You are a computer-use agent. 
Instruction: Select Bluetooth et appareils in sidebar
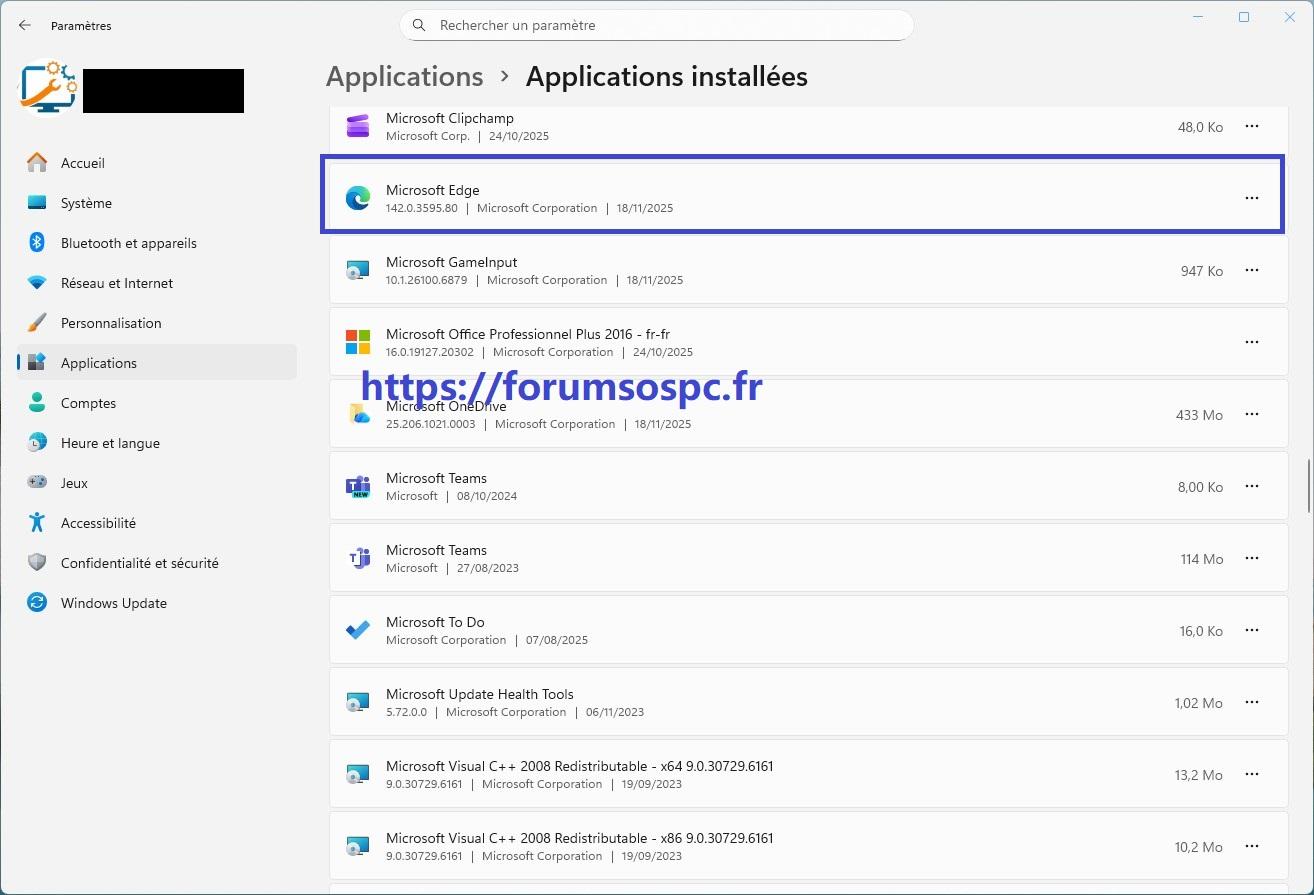128,243
